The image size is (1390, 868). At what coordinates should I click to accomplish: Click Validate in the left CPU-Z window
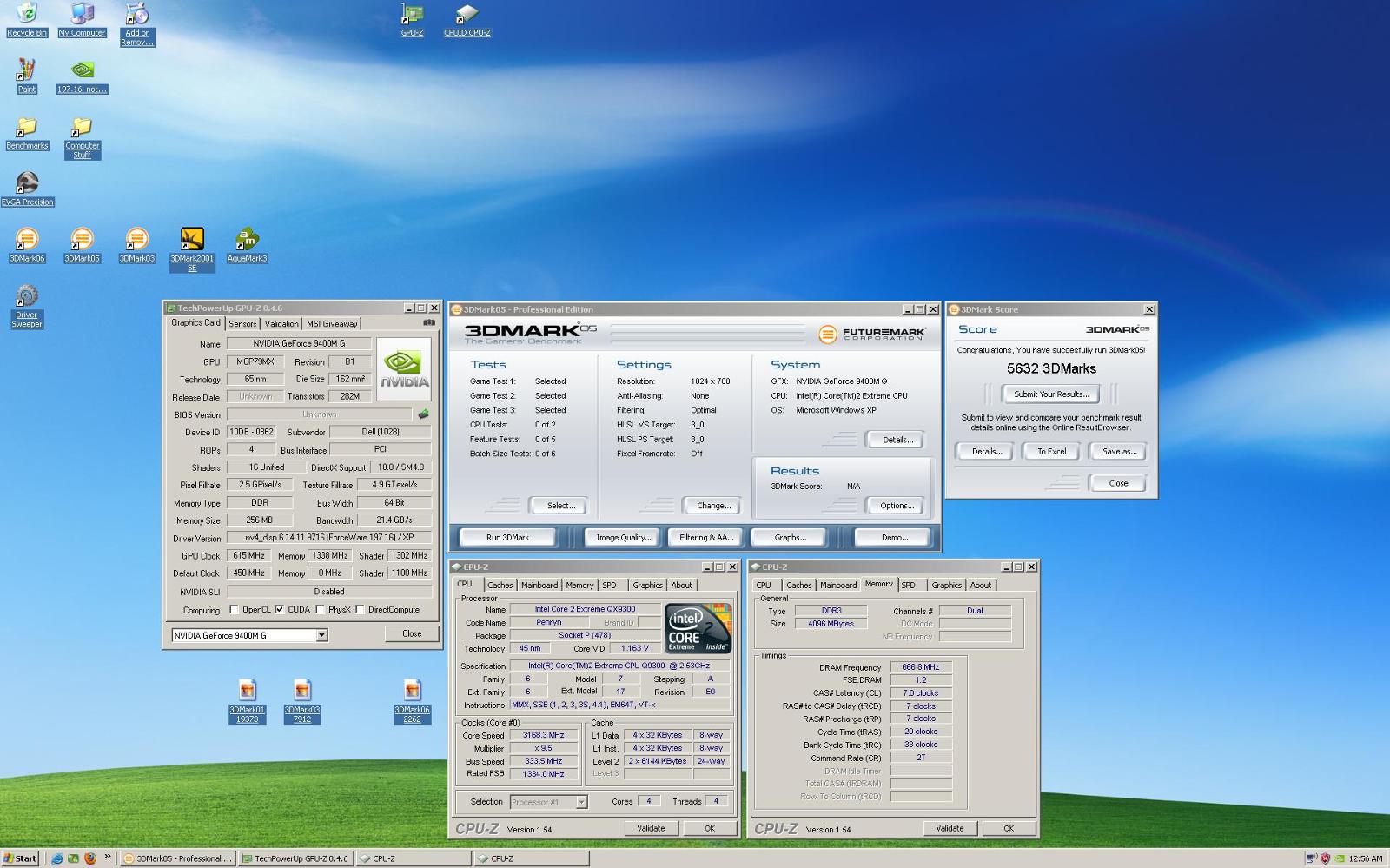click(651, 828)
